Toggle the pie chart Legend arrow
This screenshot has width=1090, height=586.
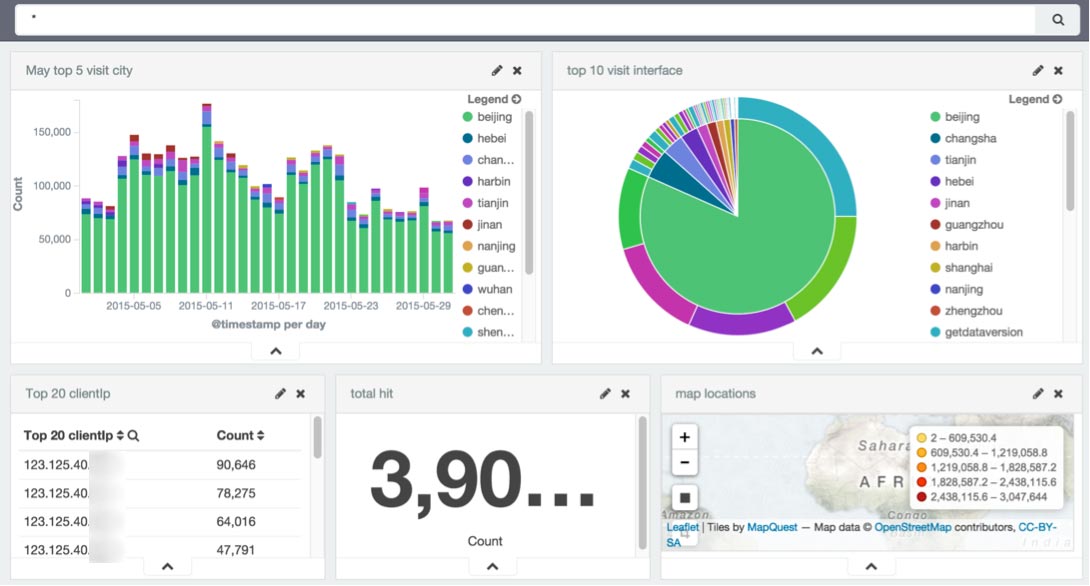[1057, 99]
